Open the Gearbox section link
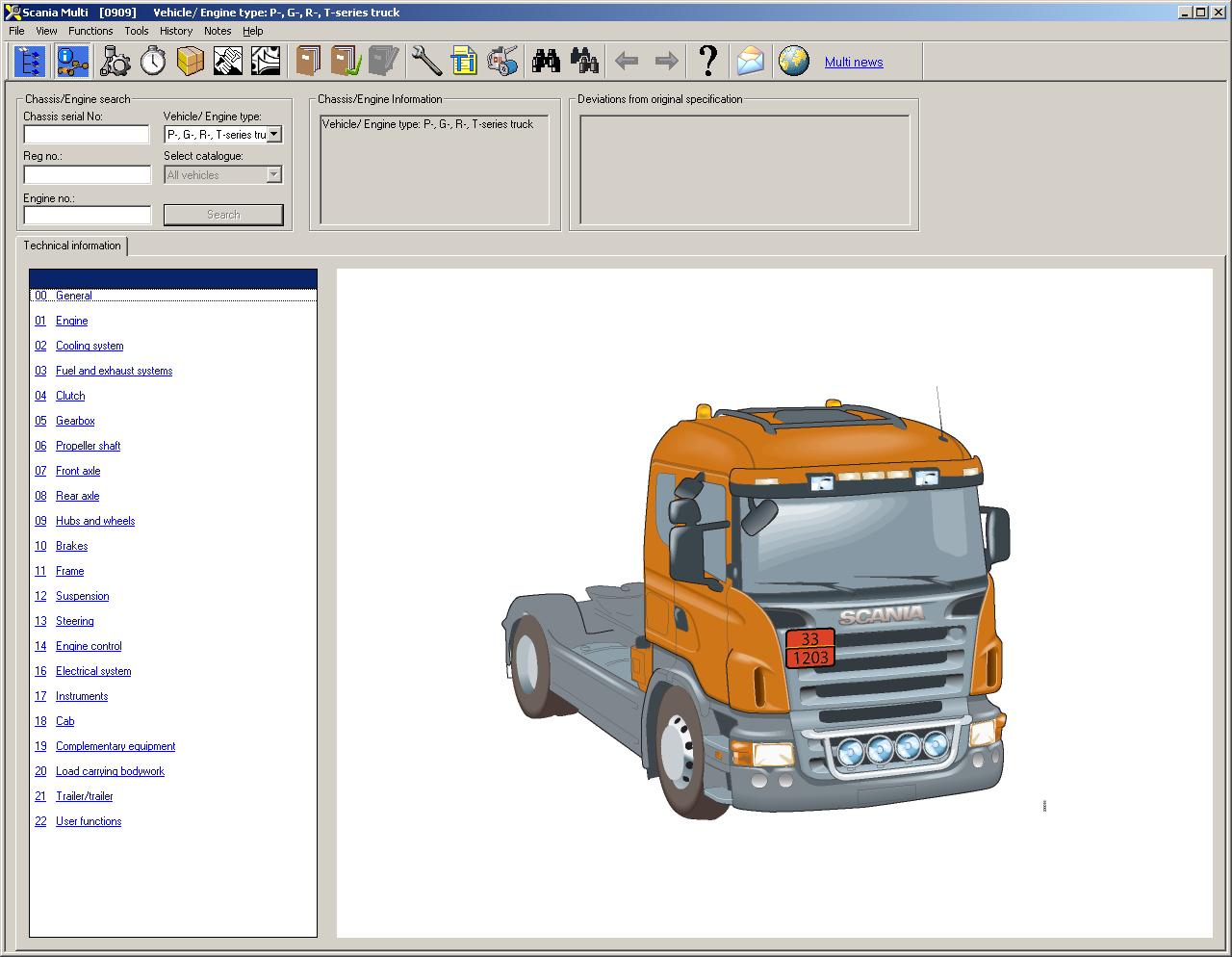 point(75,421)
